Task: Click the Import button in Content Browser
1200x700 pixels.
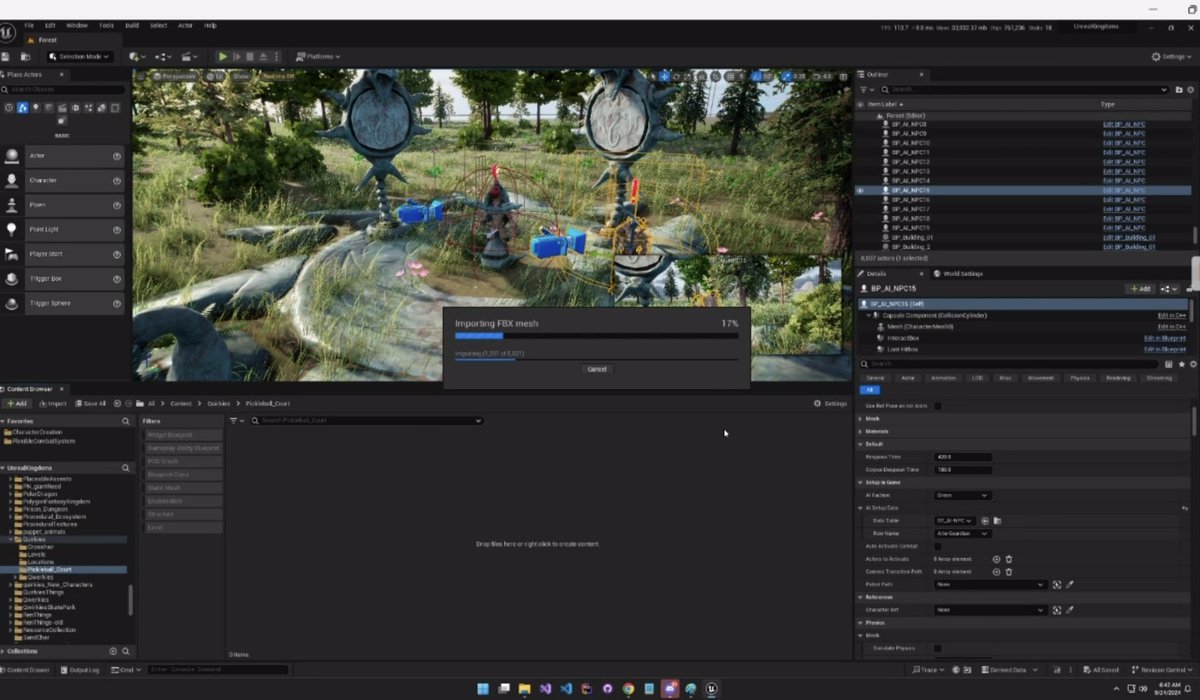Action: (x=53, y=403)
